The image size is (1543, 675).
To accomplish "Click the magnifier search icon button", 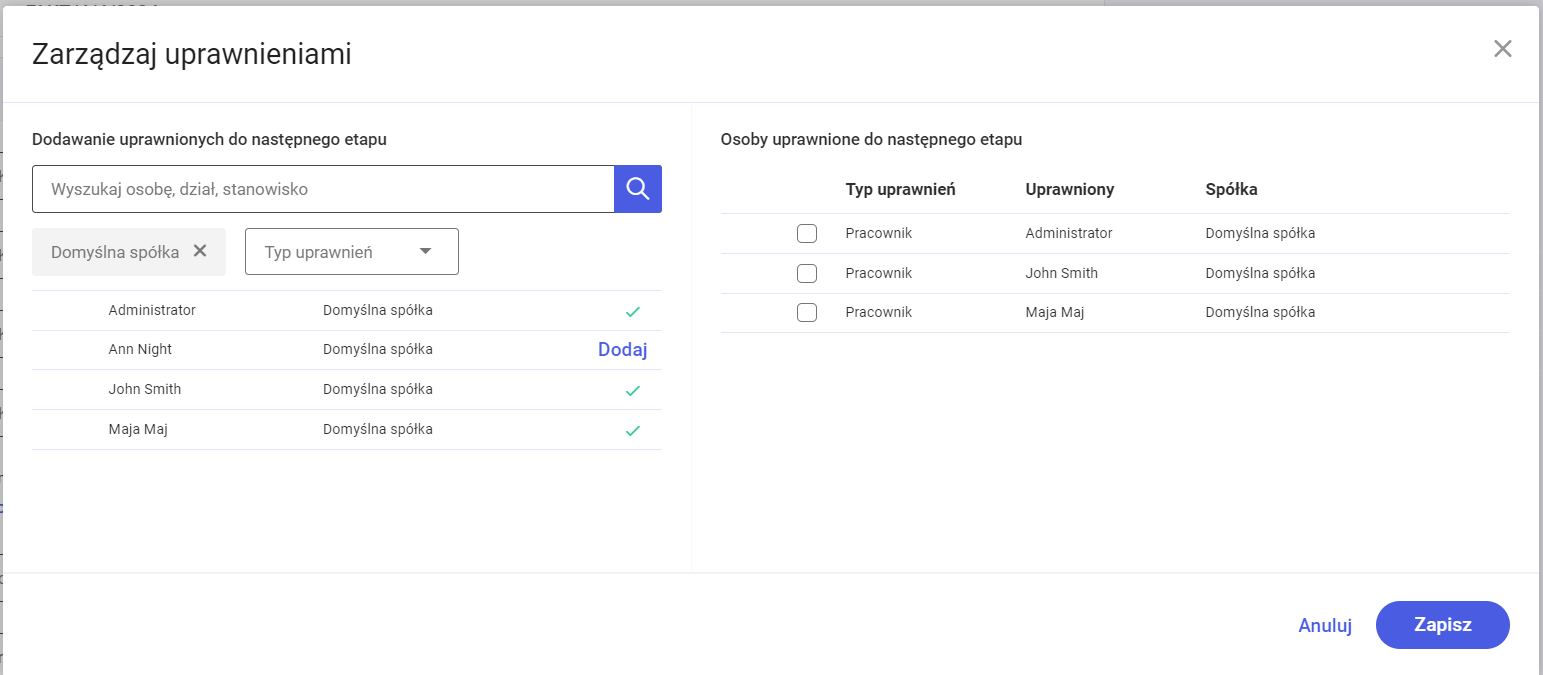I will [637, 189].
